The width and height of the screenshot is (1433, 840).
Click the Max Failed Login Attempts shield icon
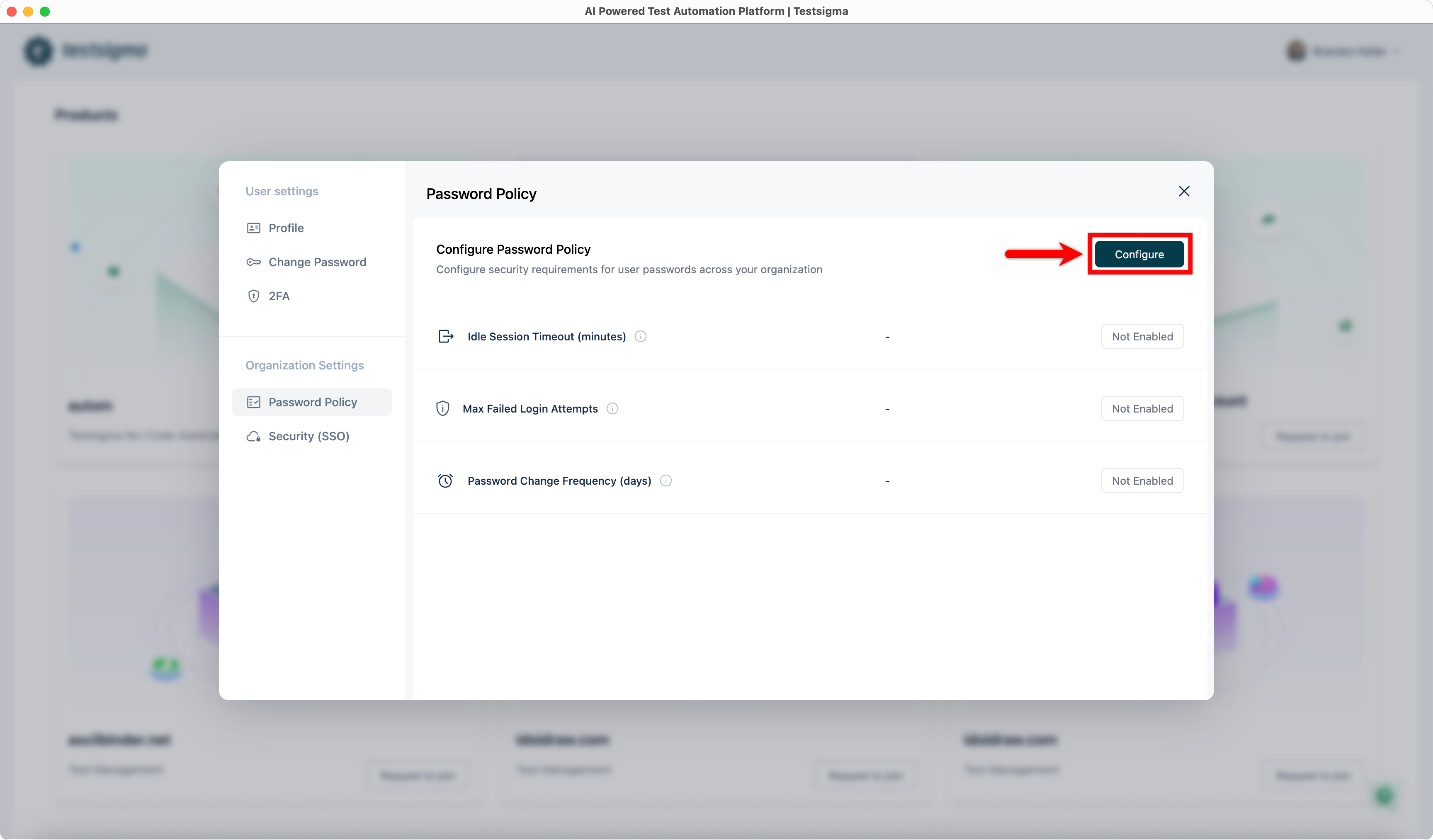pos(442,408)
